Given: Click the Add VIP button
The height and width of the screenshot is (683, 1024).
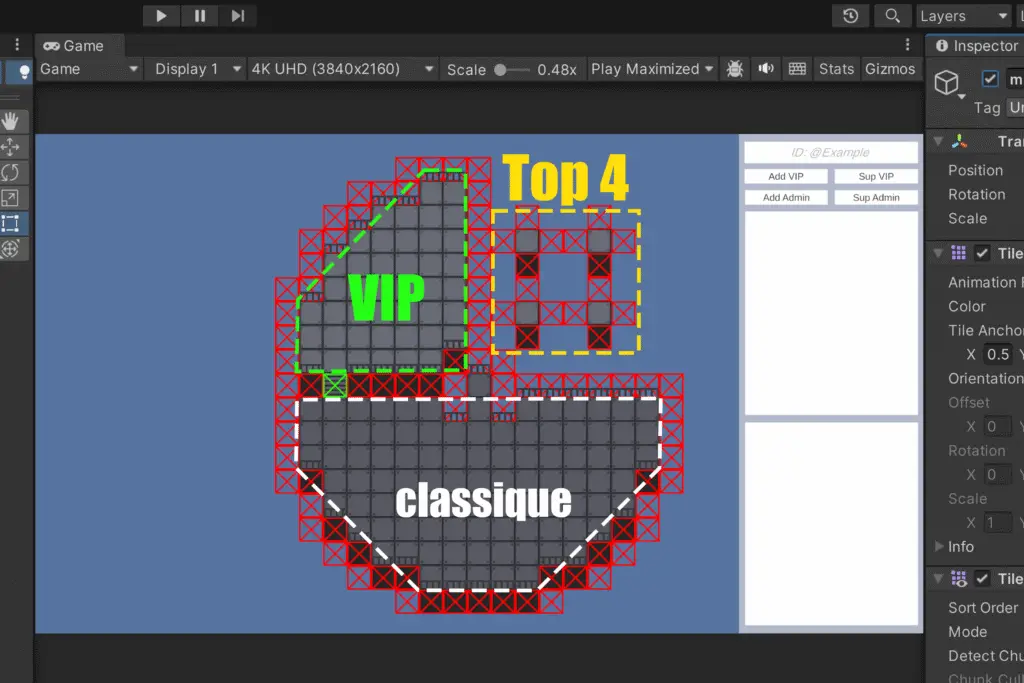Looking at the screenshot, I should (x=785, y=177).
